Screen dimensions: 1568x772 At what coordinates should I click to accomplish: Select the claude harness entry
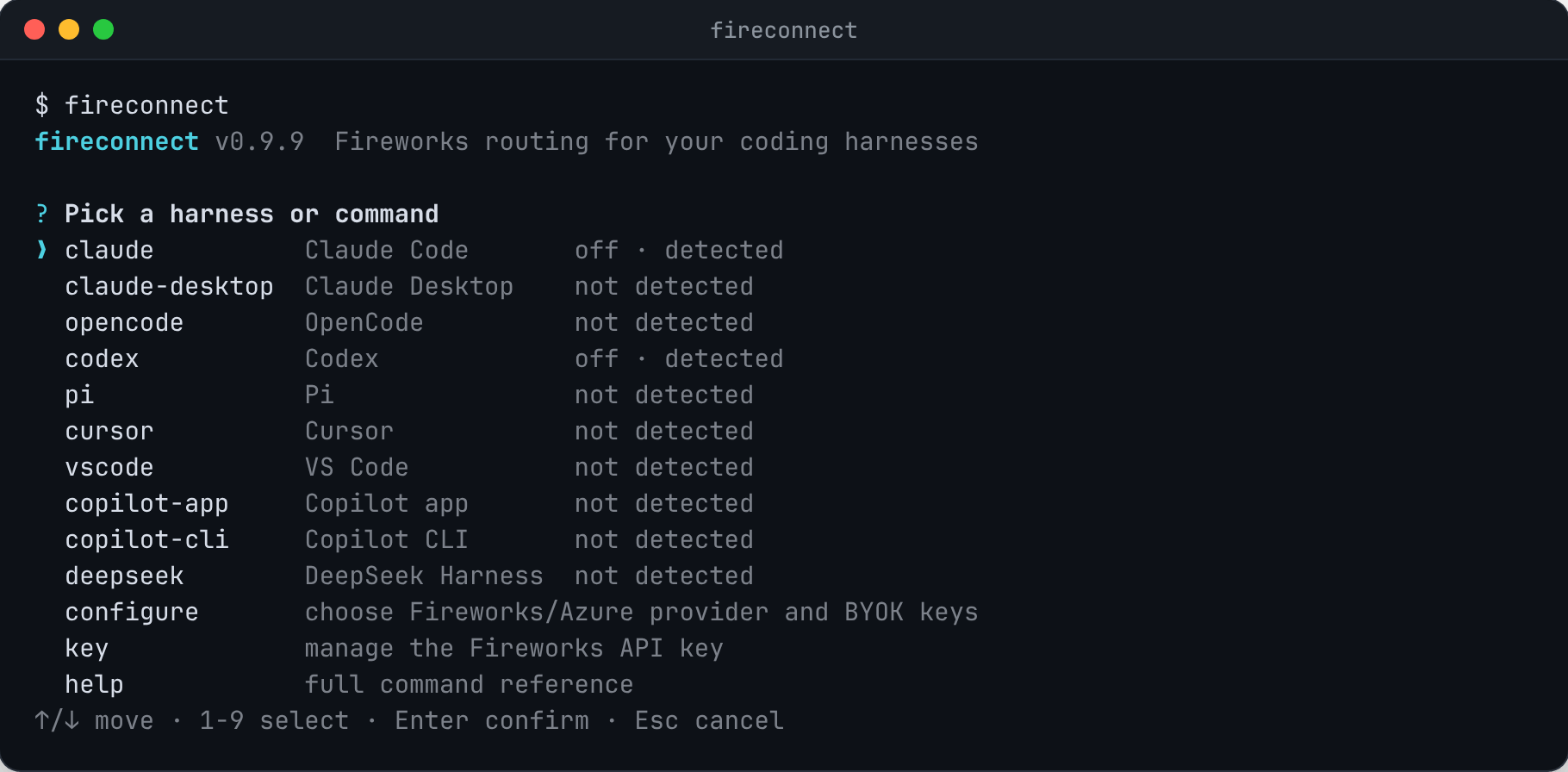coord(109,250)
